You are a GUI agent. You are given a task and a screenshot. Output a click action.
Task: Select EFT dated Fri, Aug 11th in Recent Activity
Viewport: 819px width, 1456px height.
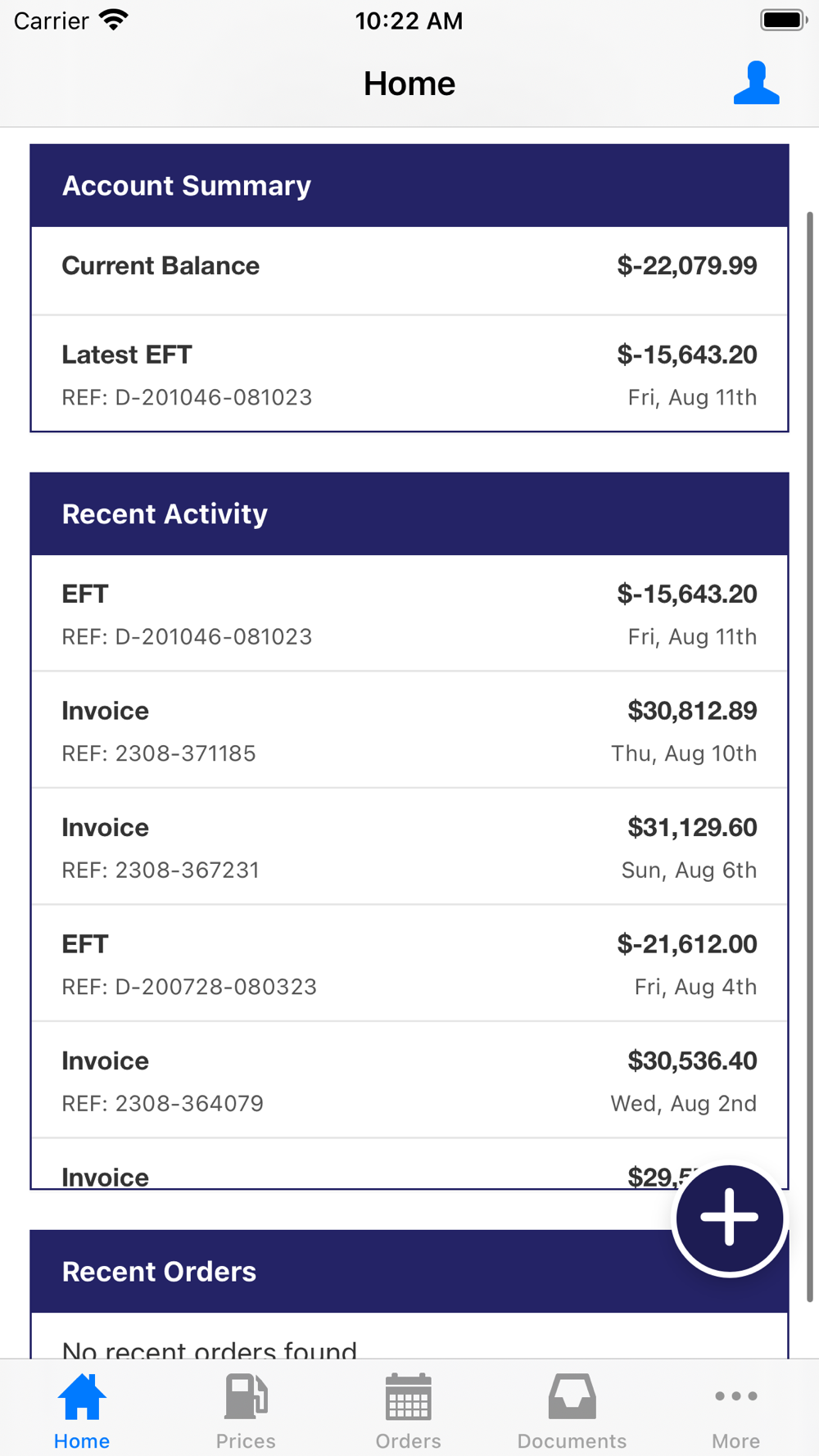409,614
